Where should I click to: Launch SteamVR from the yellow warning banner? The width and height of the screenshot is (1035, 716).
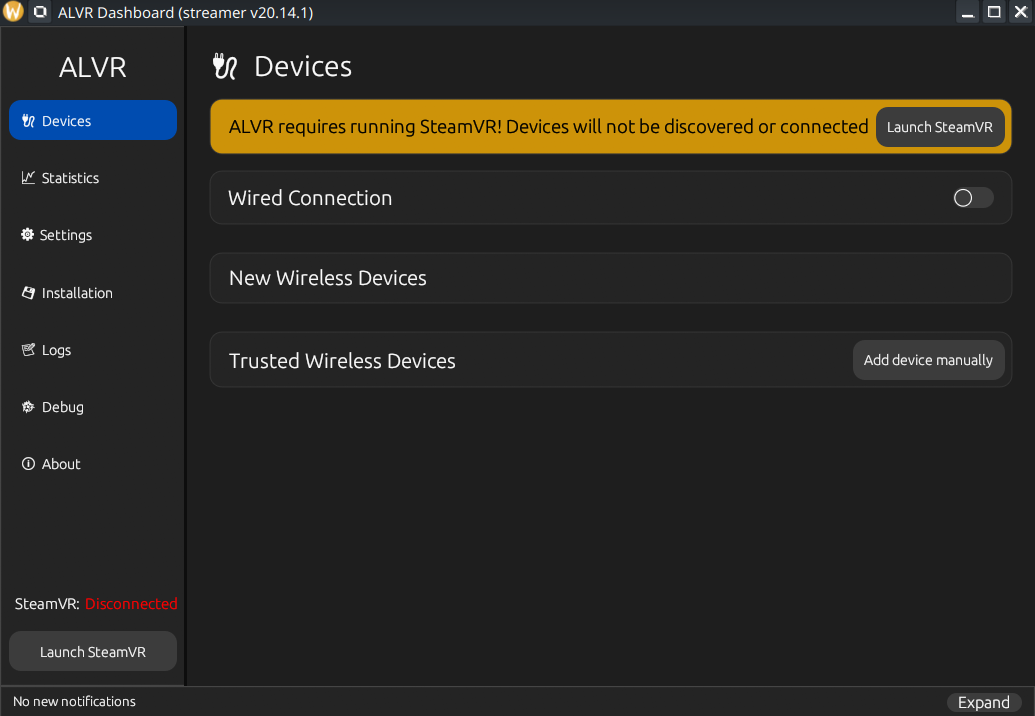(939, 127)
